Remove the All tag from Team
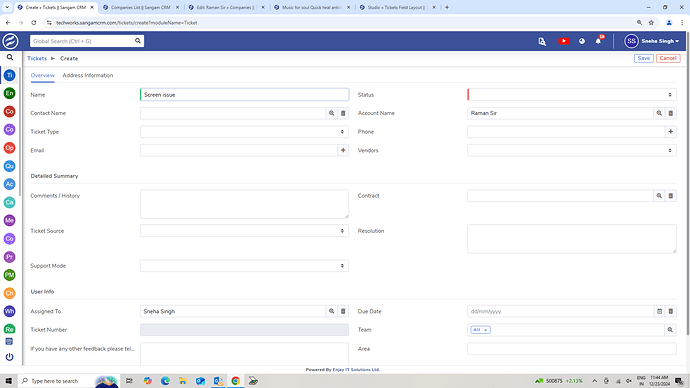Viewport: 690px width, 388px height. (x=485, y=330)
